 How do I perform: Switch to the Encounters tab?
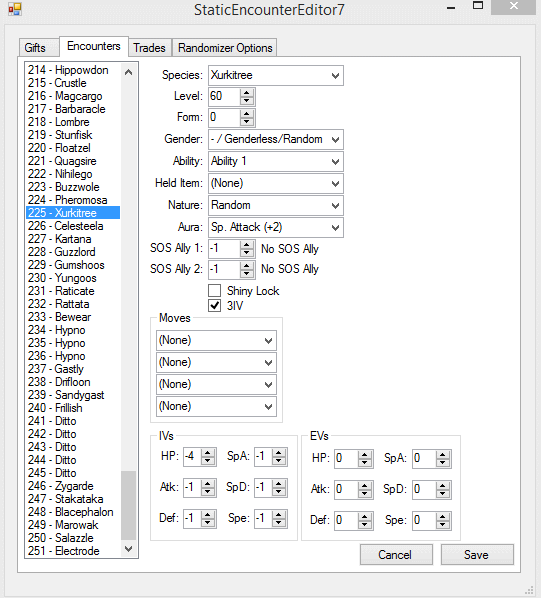click(x=94, y=46)
